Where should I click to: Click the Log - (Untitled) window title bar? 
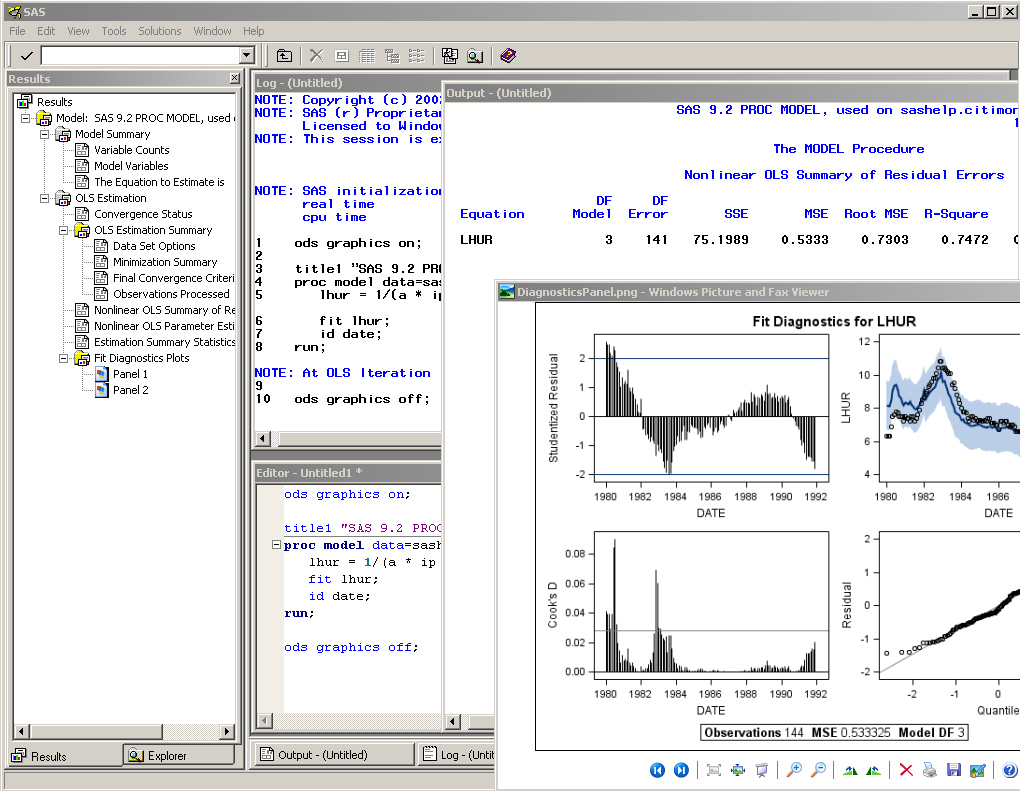[x=347, y=83]
